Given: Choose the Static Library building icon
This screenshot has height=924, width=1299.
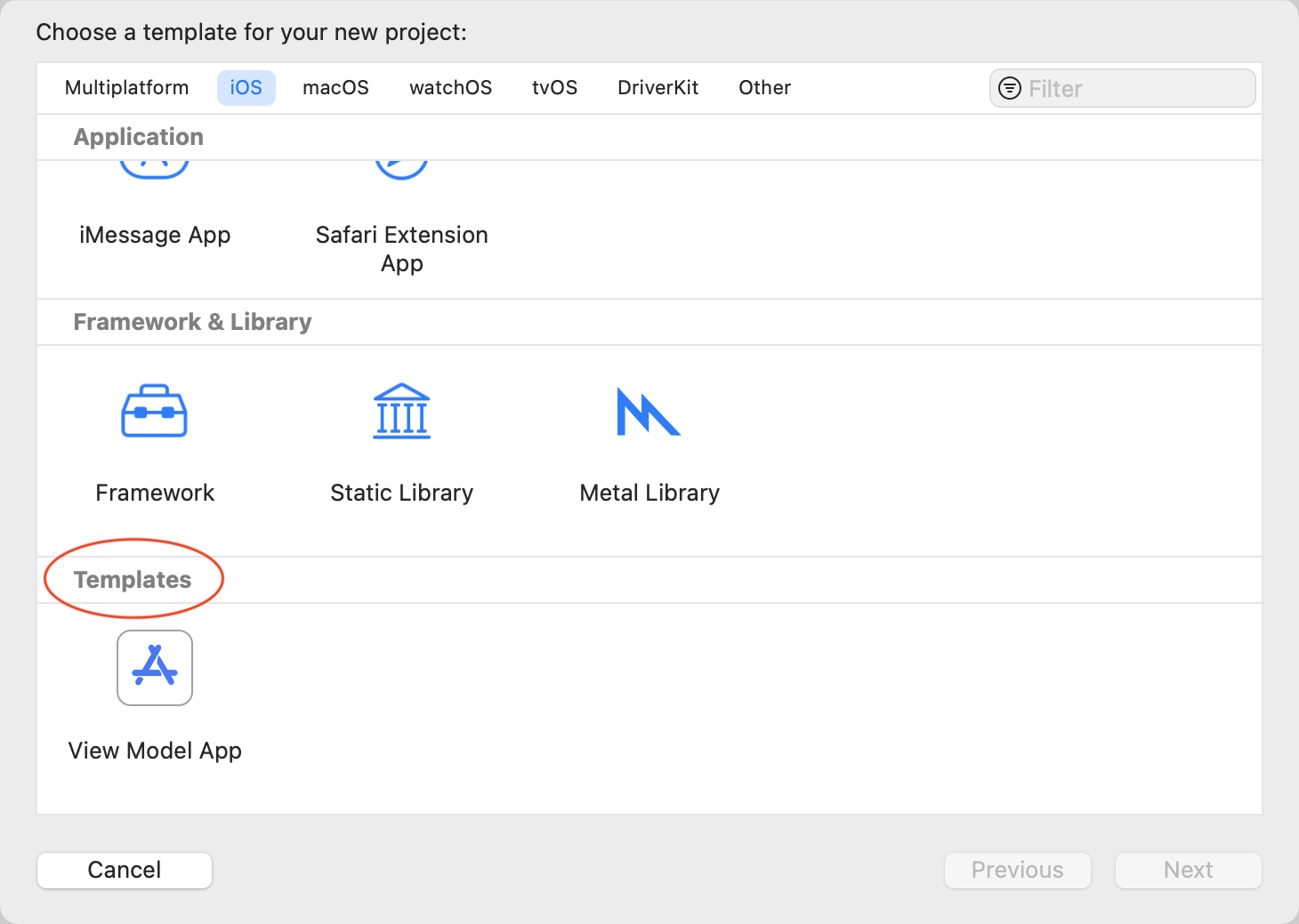Looking at the screenshot, I should click(401, 411).
